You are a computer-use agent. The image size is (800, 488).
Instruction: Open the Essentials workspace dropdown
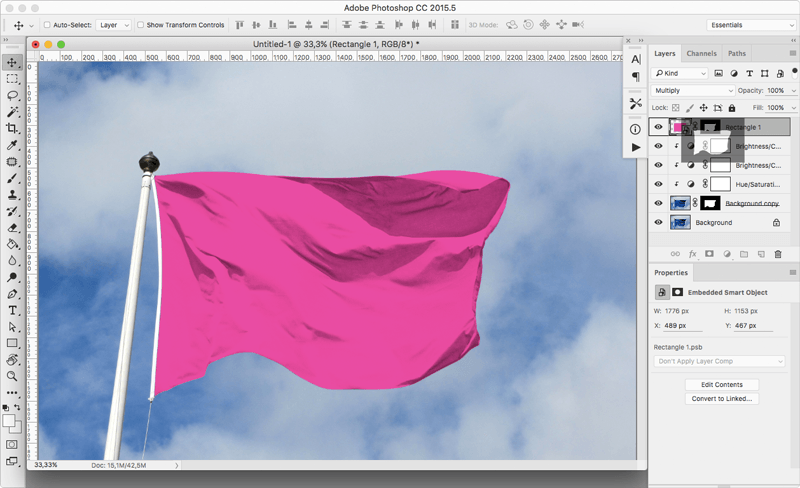(751, 25)
